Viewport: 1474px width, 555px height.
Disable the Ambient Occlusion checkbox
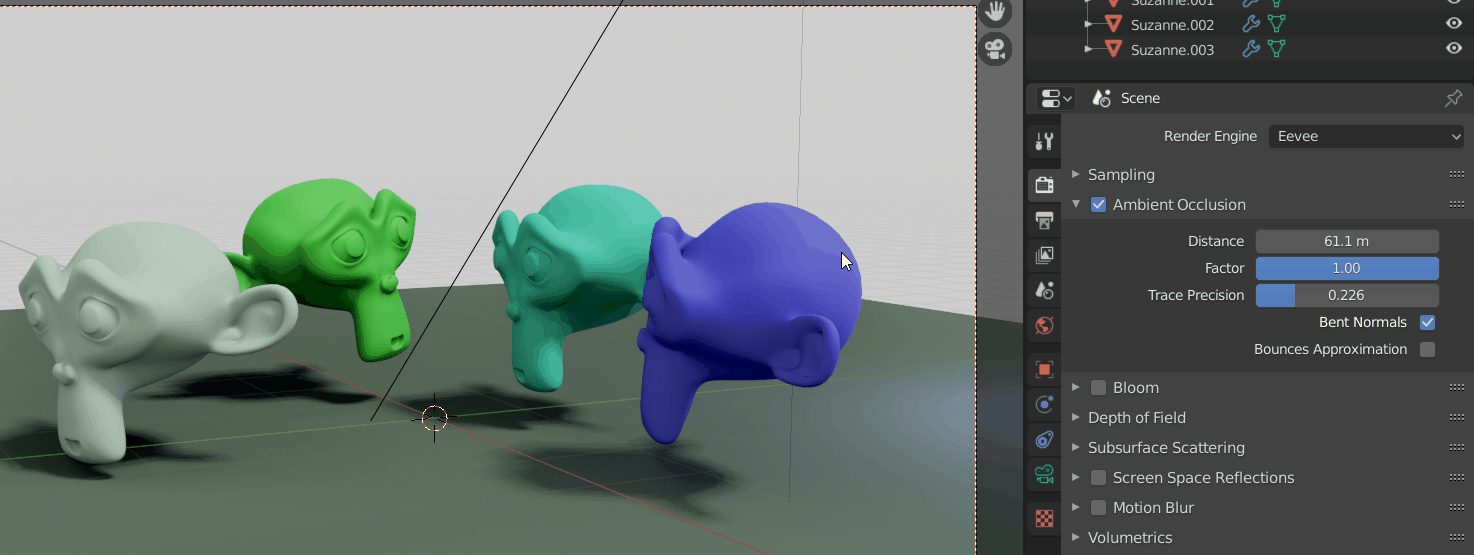(x=1098, y=205)
